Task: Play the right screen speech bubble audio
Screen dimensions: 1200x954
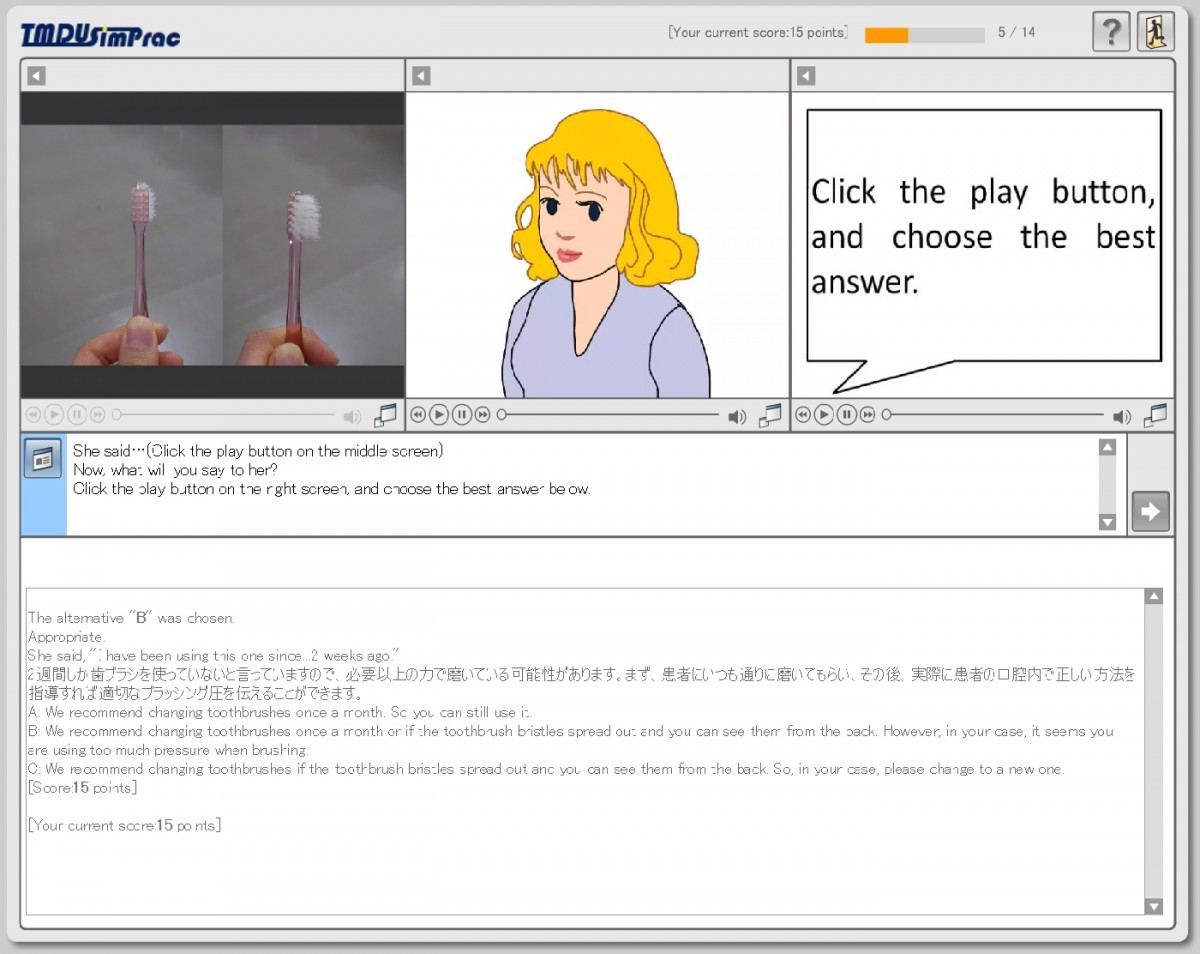Action: coord(824,415)
